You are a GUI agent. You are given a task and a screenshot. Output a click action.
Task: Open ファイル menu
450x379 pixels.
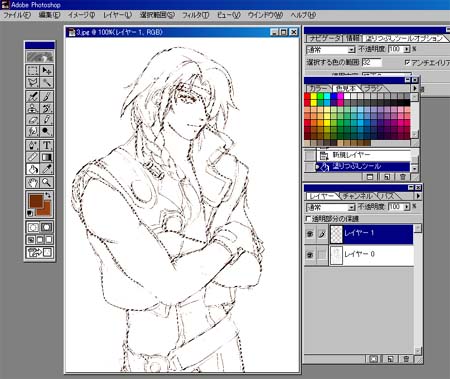tap(17, 15)
